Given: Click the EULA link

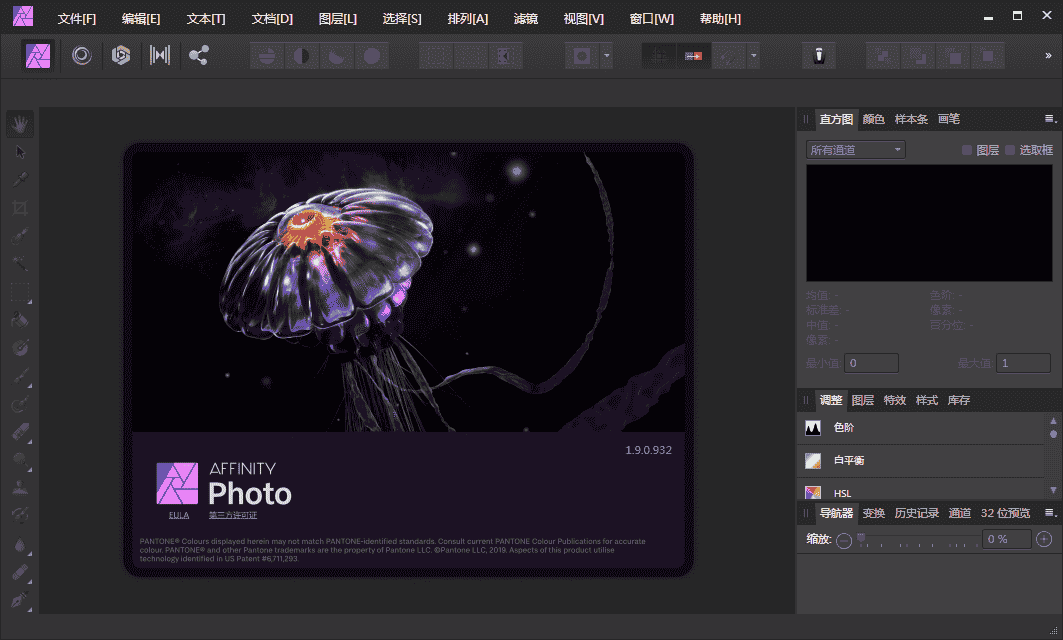Looking at the screenshot, I should 178,513.
